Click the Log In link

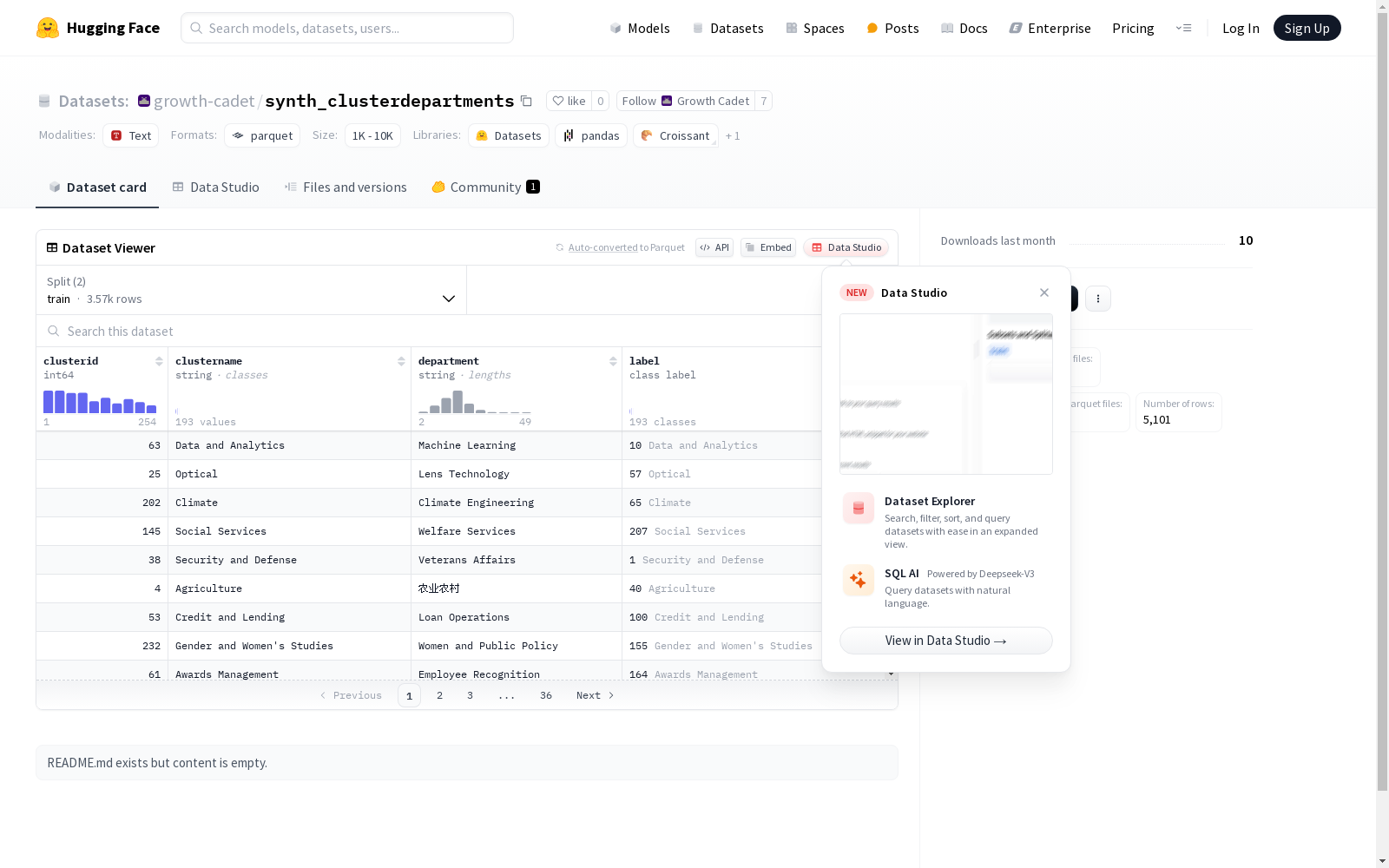1241,28
